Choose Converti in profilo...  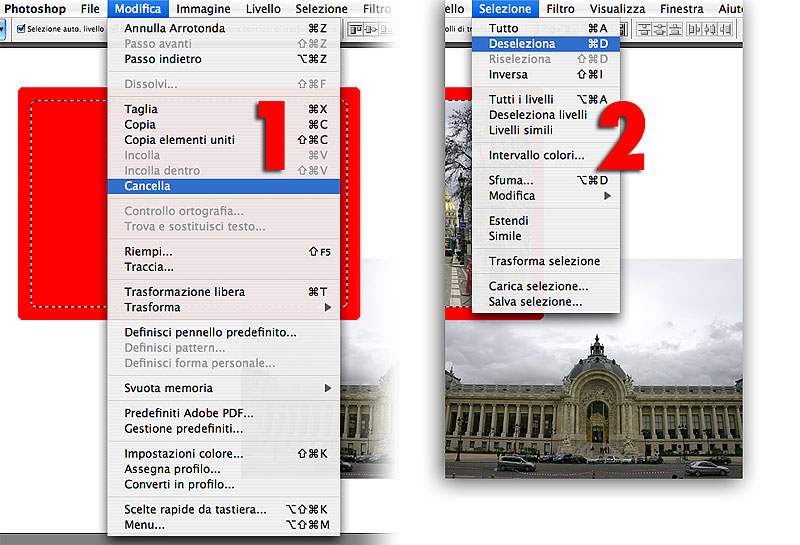(x=223, y=484)
